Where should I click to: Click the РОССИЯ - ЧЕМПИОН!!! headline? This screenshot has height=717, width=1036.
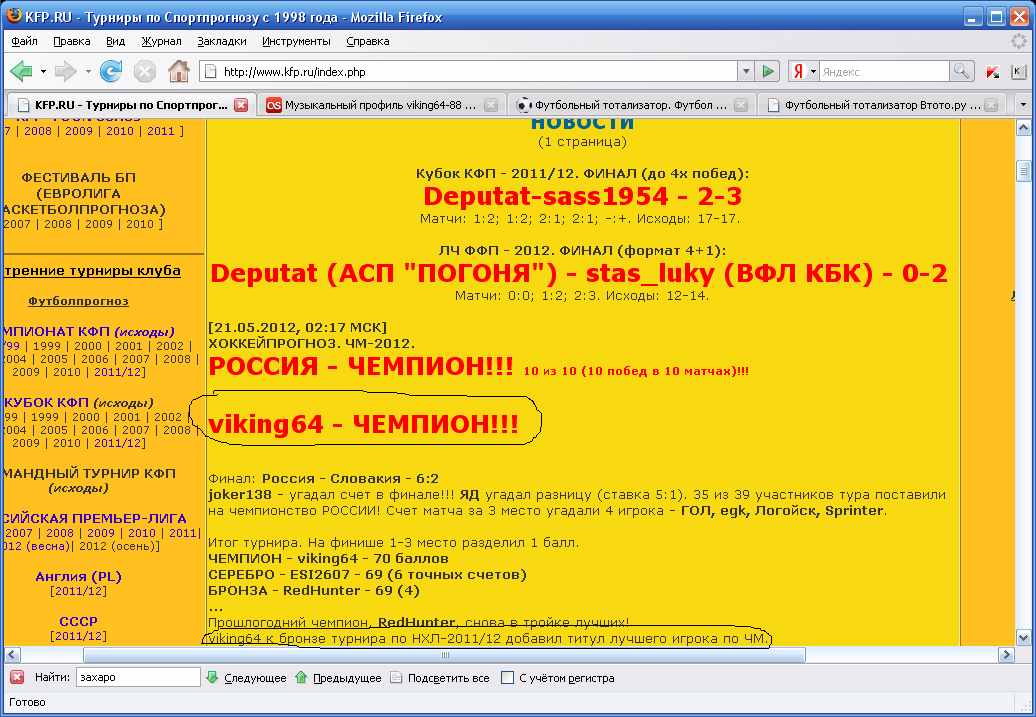click(361, 366)
